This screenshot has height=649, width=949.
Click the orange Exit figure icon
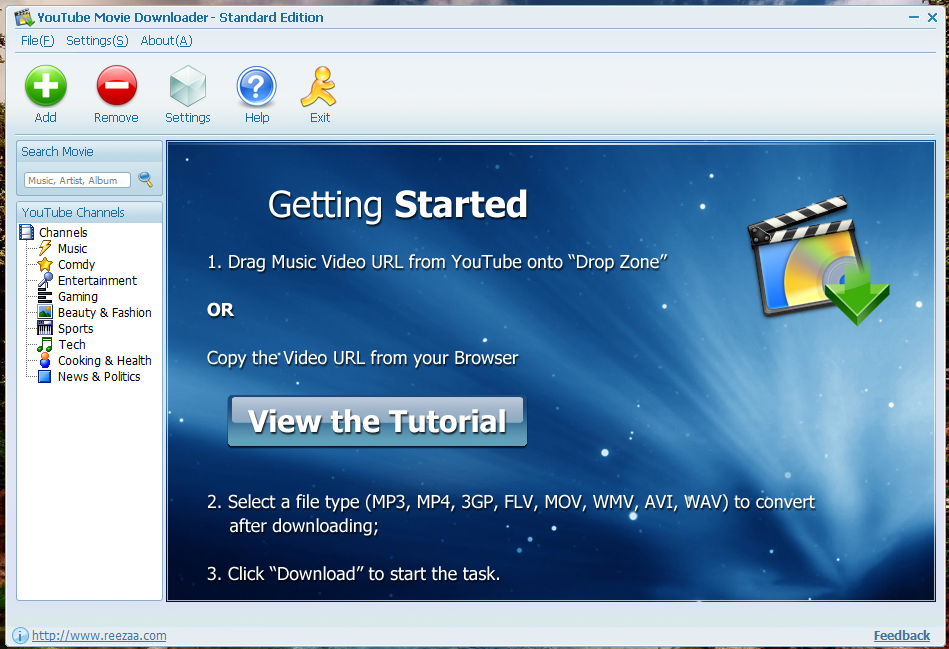coord(319,87)
